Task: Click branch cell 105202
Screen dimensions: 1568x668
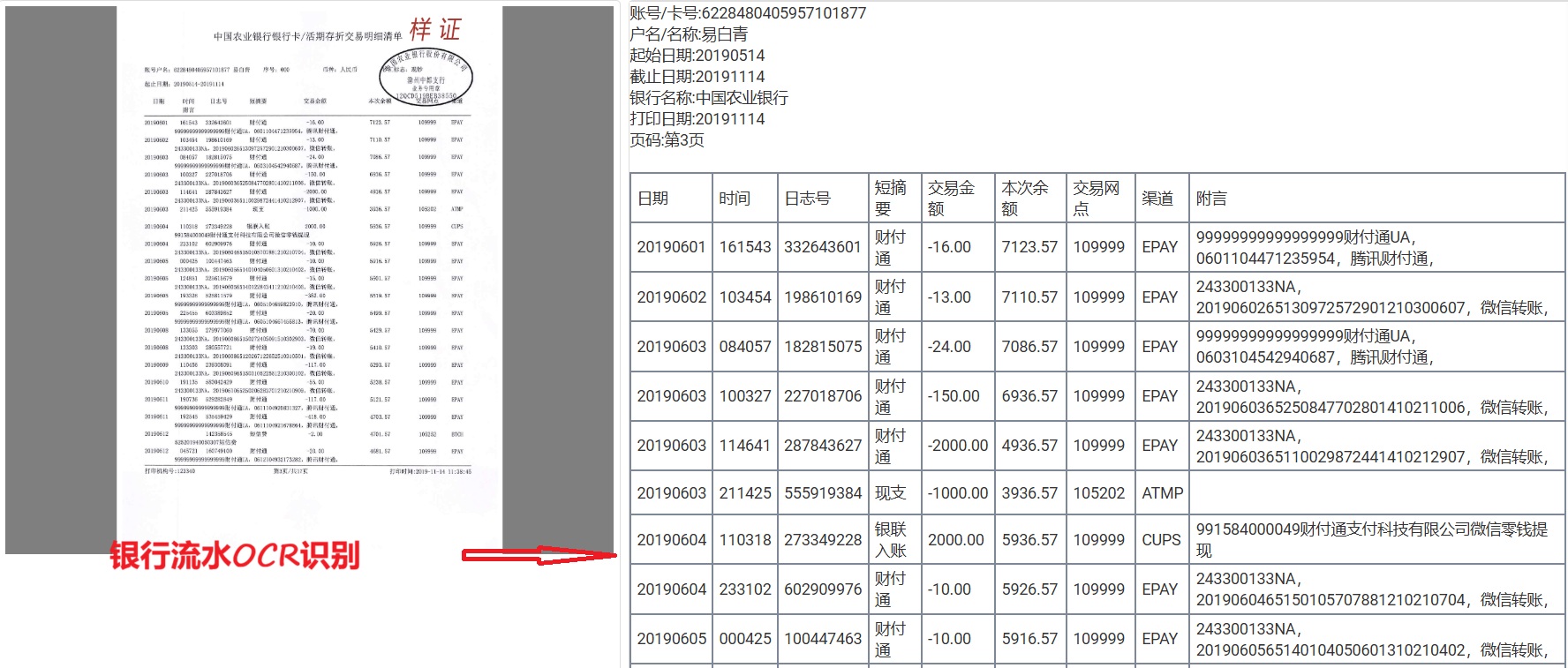Action: click(1100, 493)
